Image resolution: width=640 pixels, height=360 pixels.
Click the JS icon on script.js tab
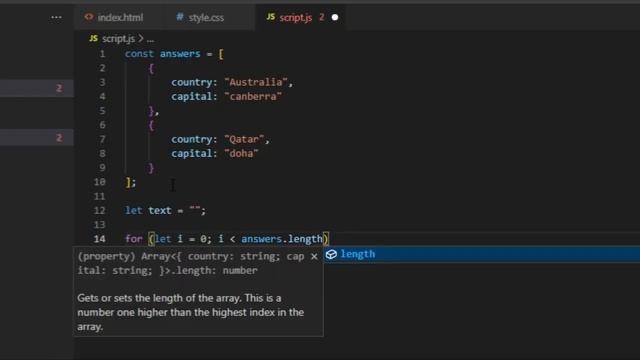coord(271,17)
